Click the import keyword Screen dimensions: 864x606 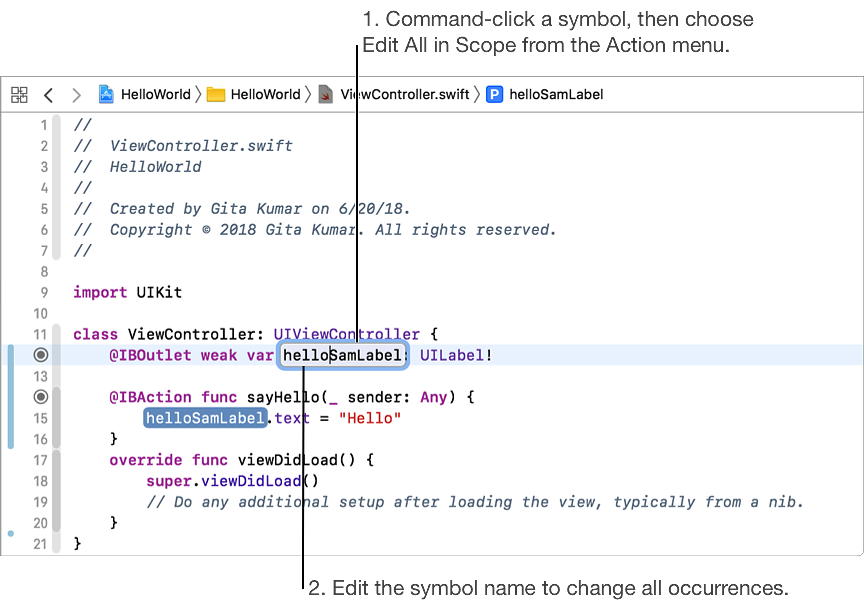[x=100, y=293]
